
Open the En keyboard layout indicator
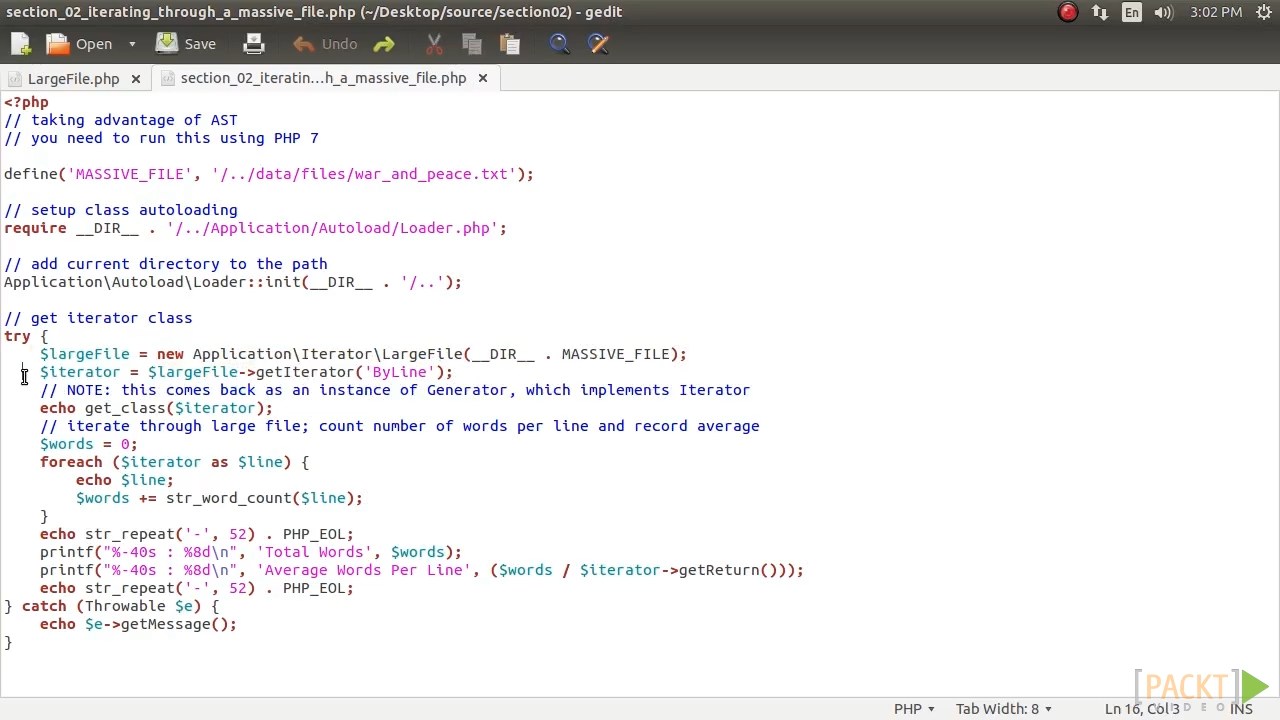pyautogui.click(x=1132, y=12)
